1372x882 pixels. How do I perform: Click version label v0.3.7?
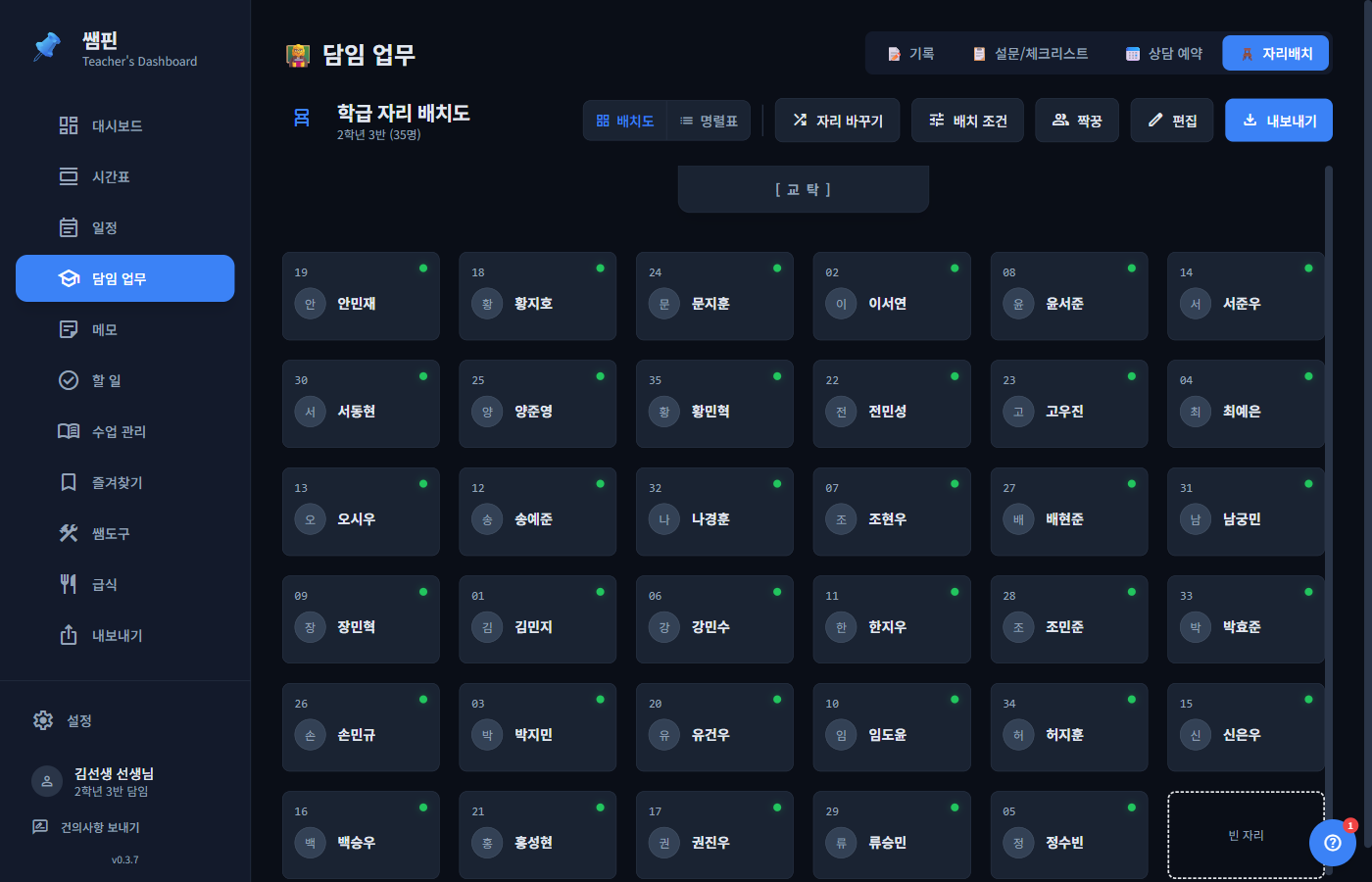pyautogui.click(x=125, y=859)
